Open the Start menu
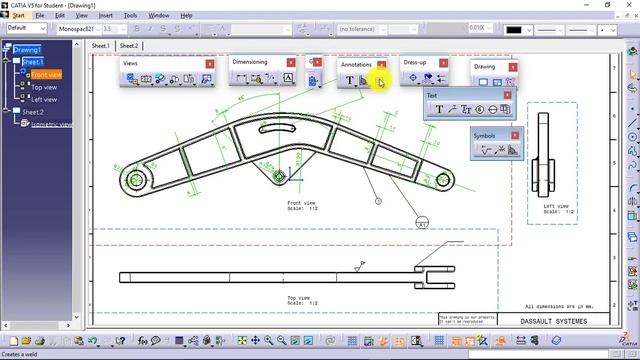Viewport: 640px width, 360px height. 18,16
